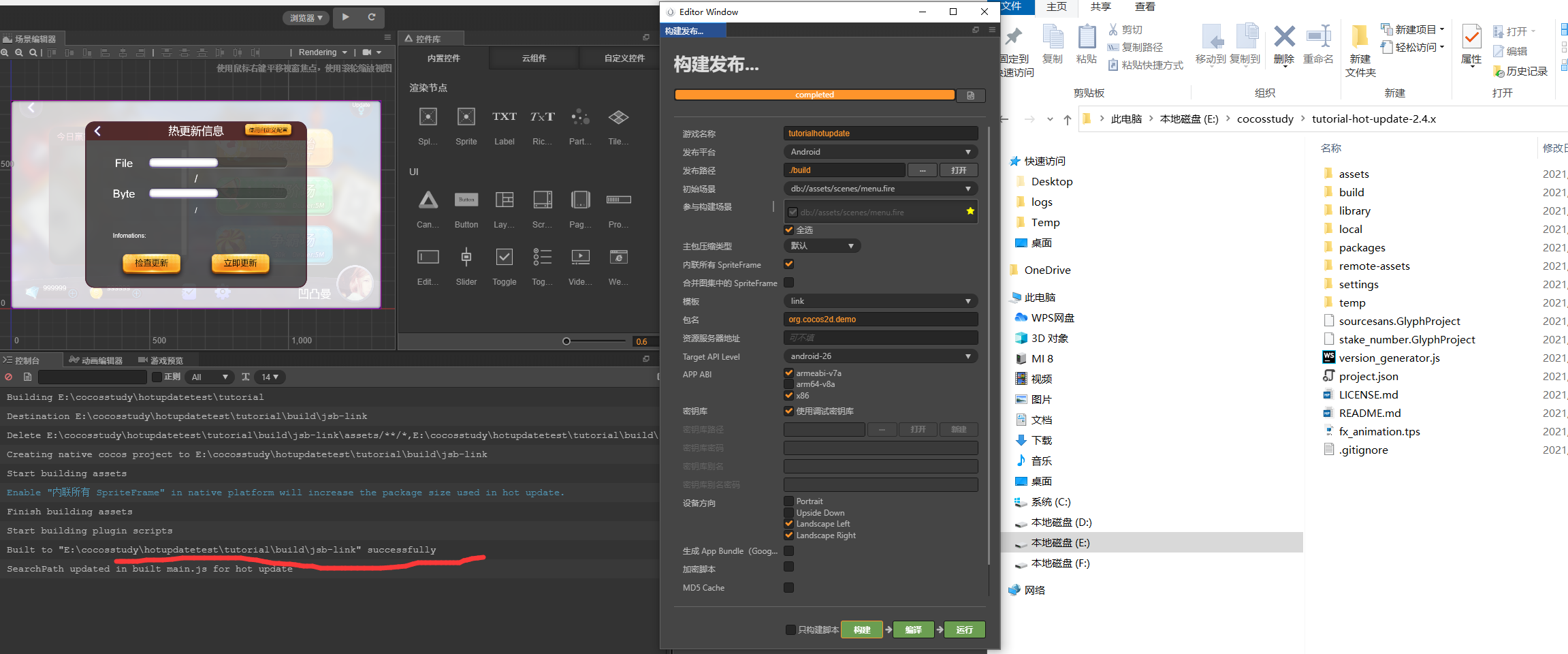Open the 浏览器 preview platform dropdown
Image resolution: width=1568 pixels, height=654 pixels.
pyautogui.click(x=306, y=18)
